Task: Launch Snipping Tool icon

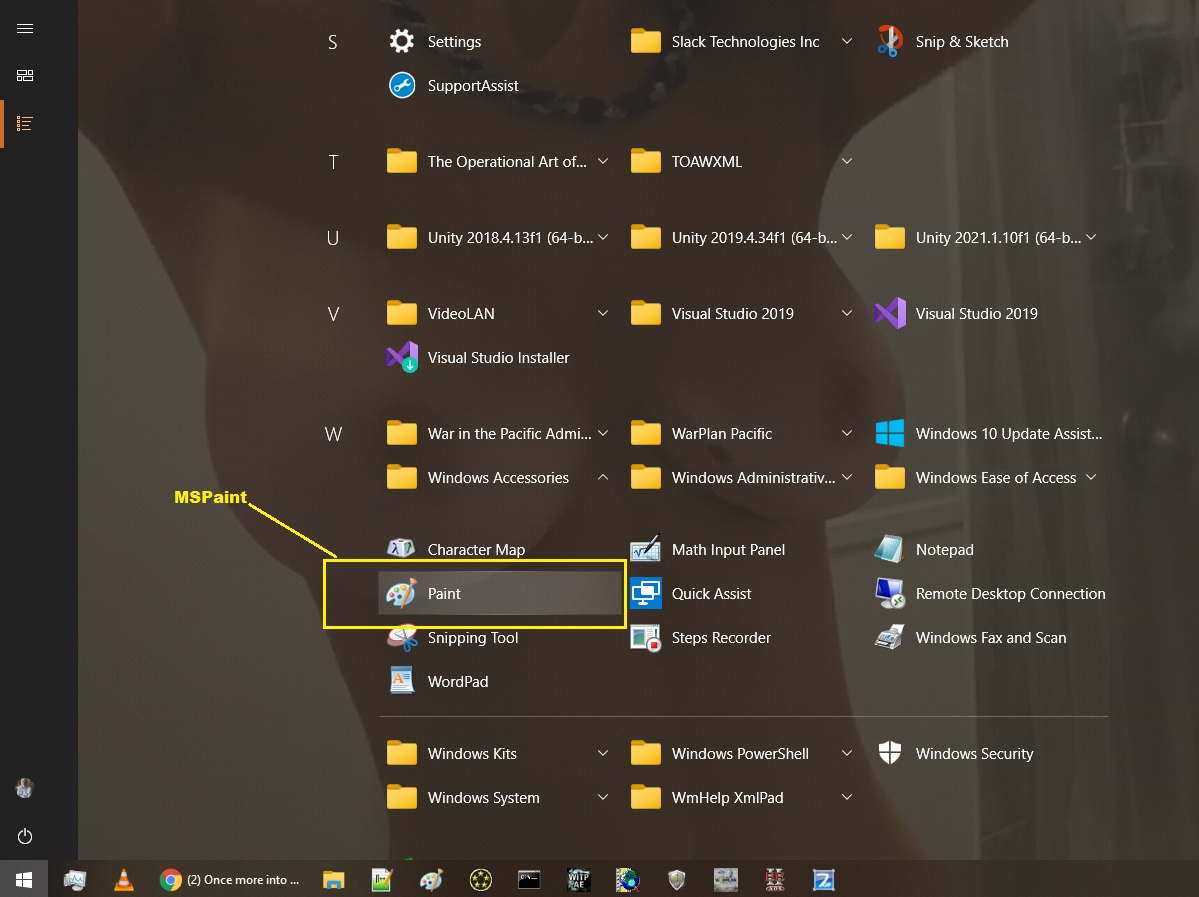Action: [401, 637]
